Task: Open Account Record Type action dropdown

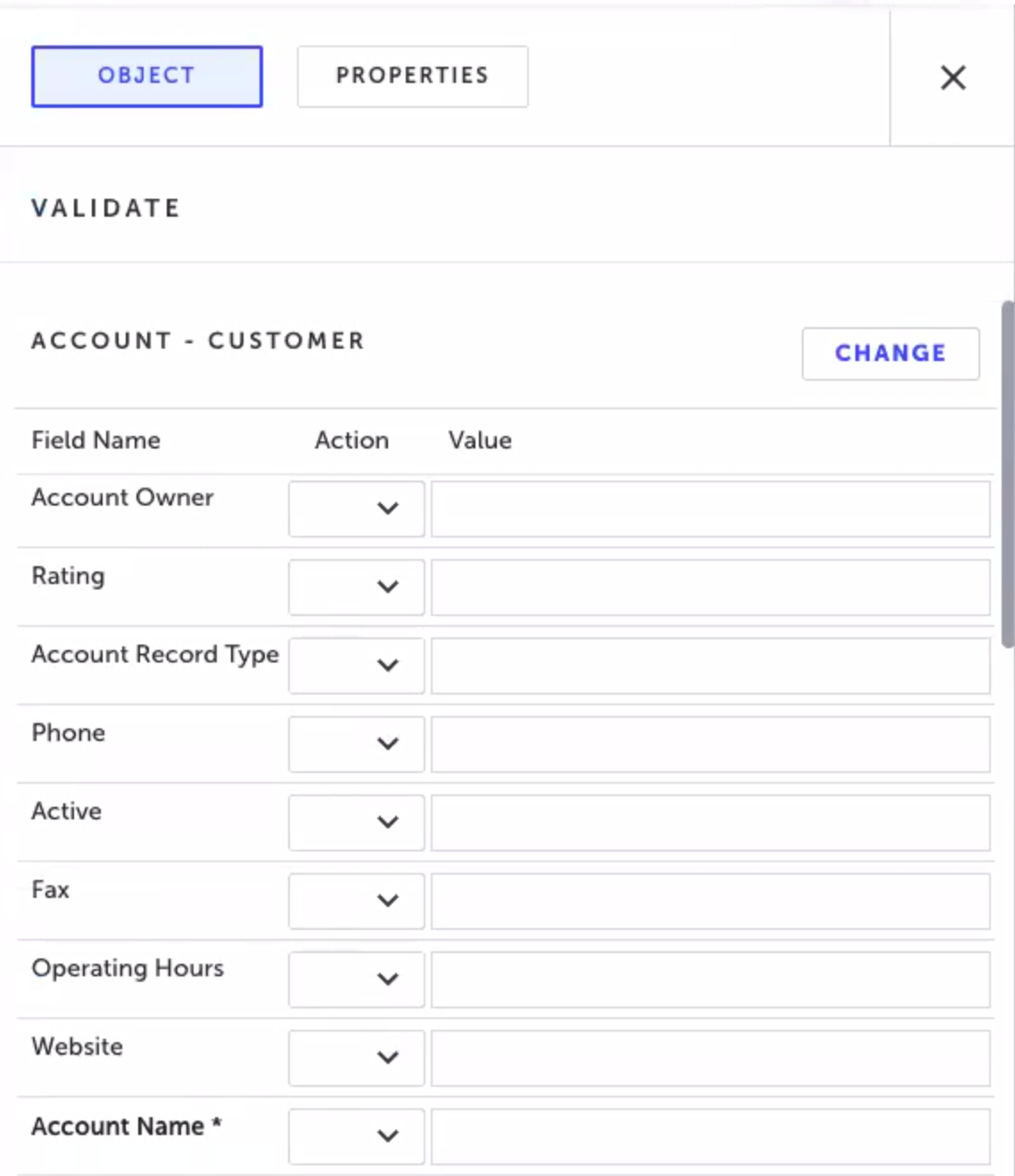Action: point(356,665)
